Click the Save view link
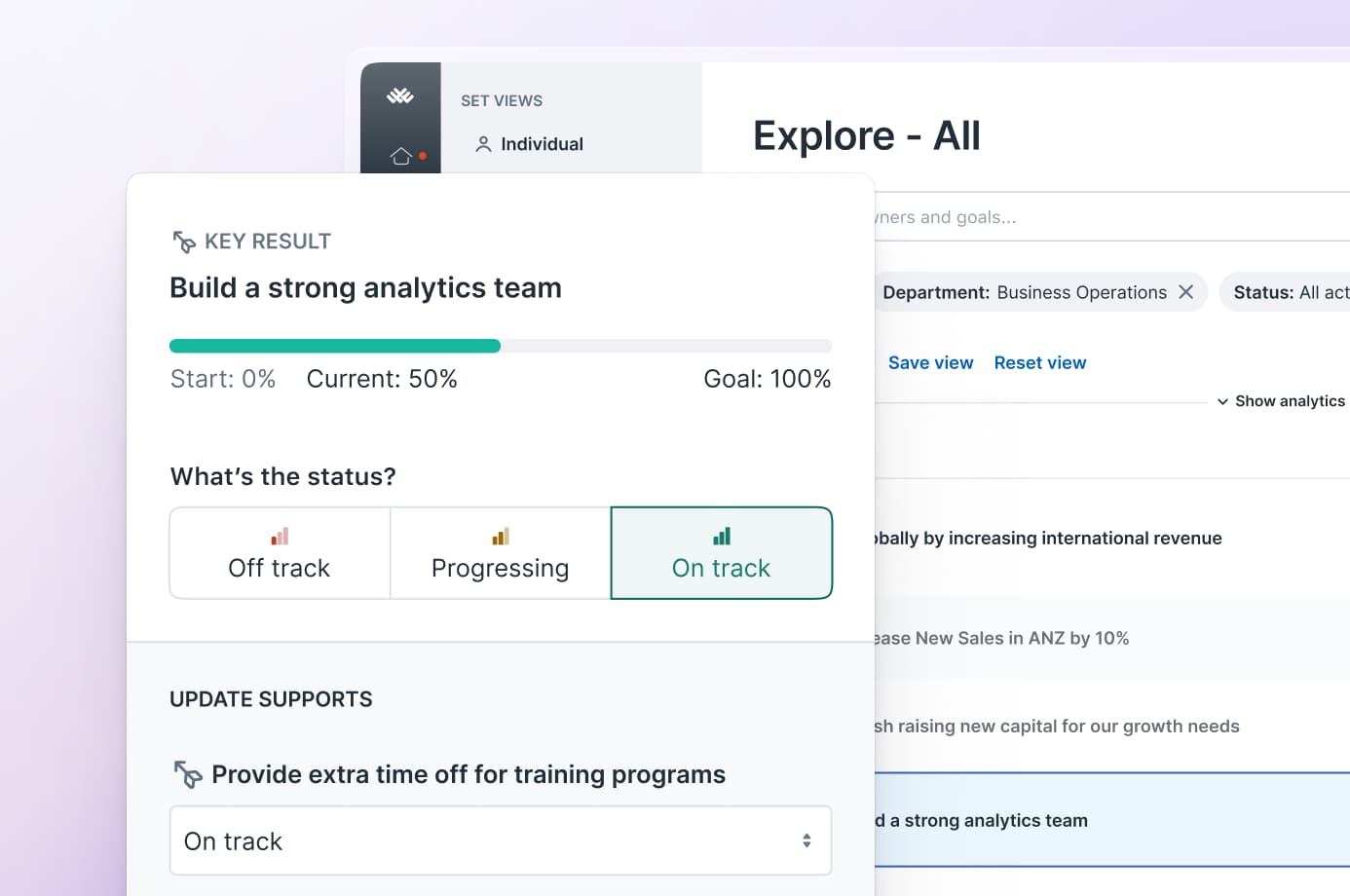The height and width of the screenshot is (896, 1350). pyautogui.click(x=930, y=362)
